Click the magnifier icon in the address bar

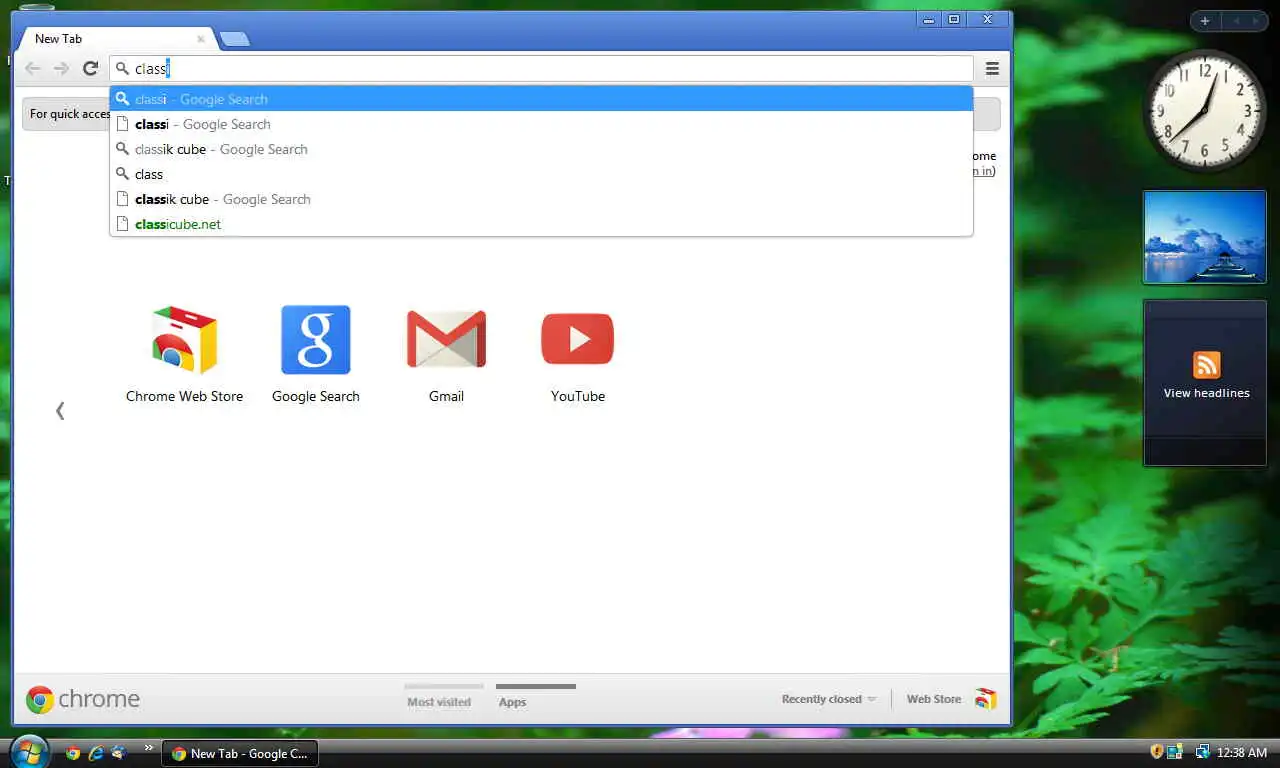point(122,69)
